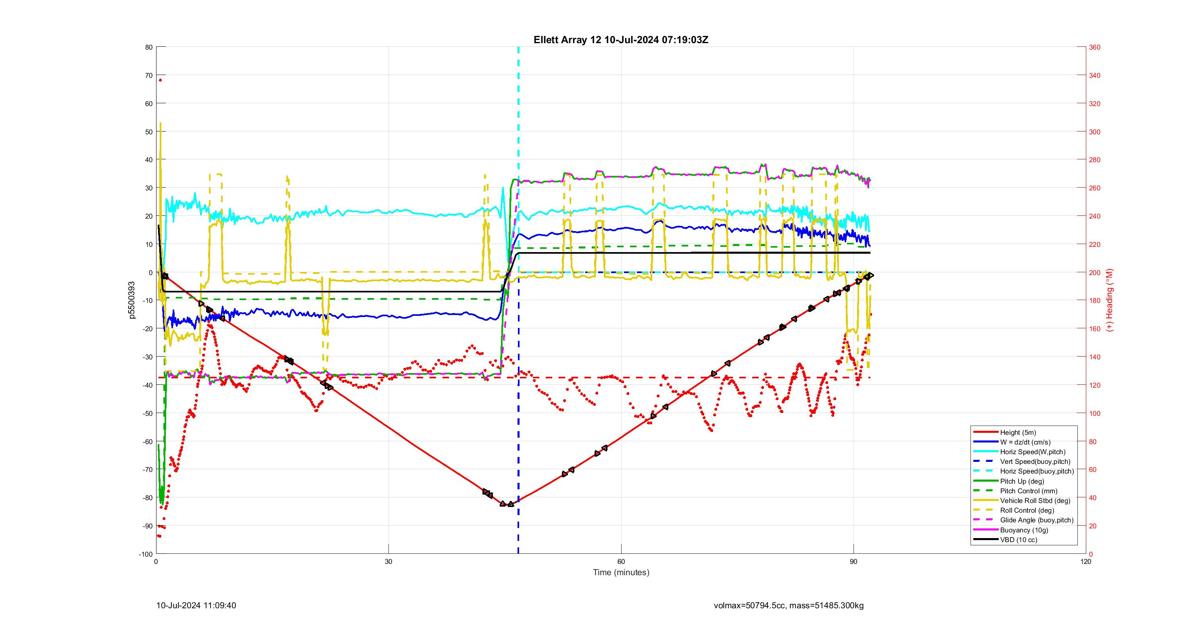Viewport: 1200px width, 622px height.
Task: Click the red line sample beside 'Height (5m)'
Action: click(986, 432)
